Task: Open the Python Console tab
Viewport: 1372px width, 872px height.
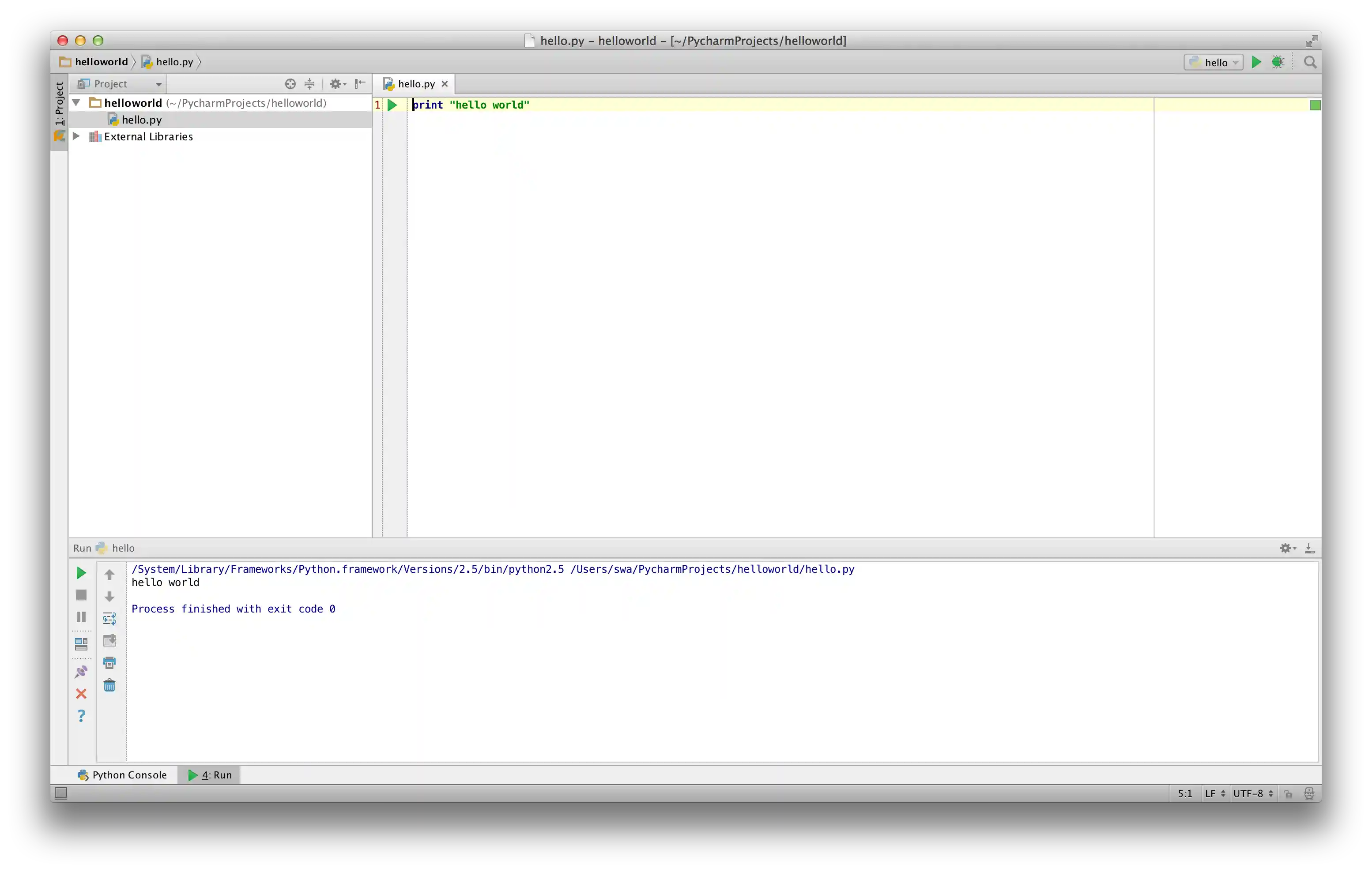Action: pos(122,774)
